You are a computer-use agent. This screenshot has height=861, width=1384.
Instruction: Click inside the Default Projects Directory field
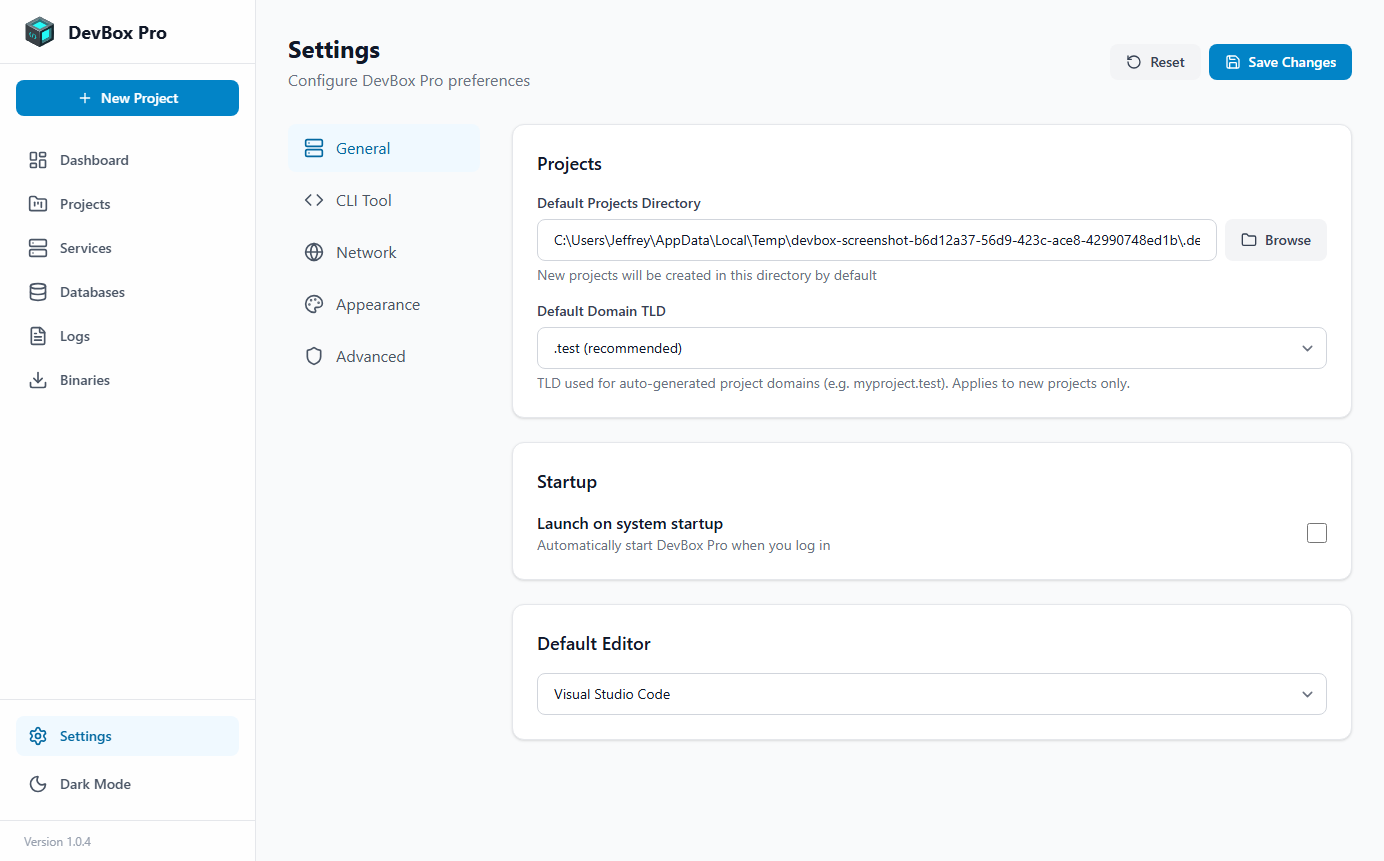click(876, 240)
